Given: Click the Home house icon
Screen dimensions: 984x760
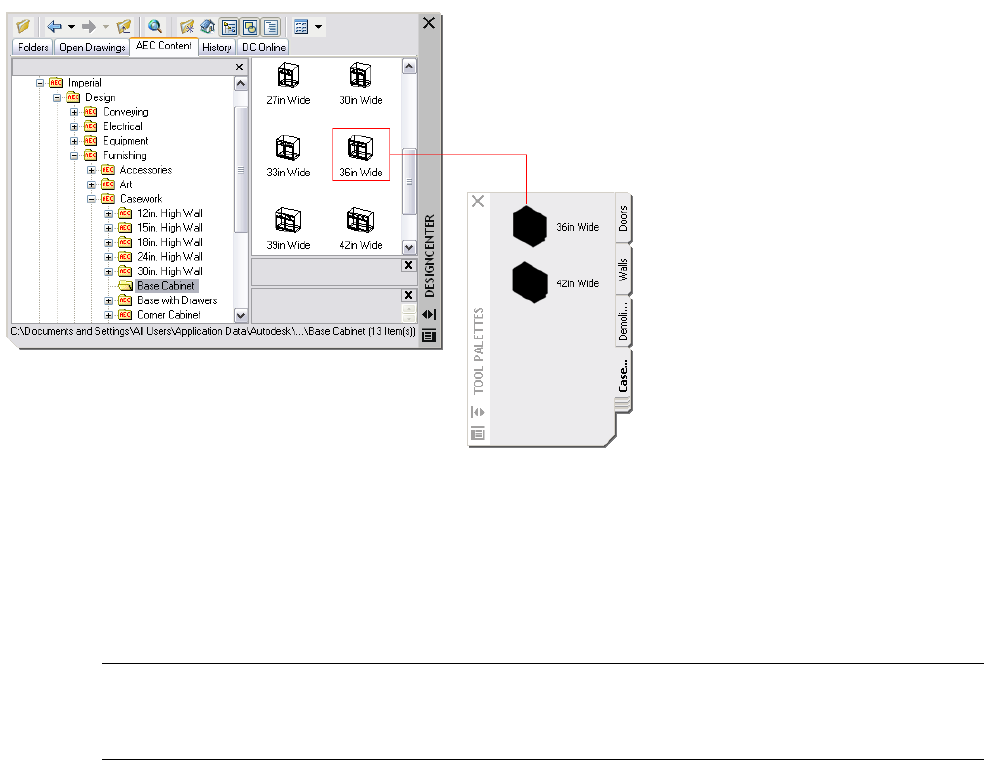Looking at the screenshot, I should coord(208,26).
